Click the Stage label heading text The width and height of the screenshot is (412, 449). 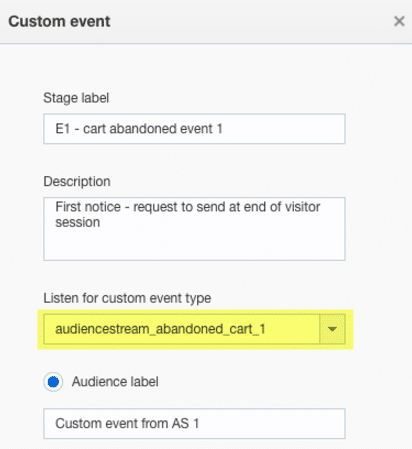[76, 98]
